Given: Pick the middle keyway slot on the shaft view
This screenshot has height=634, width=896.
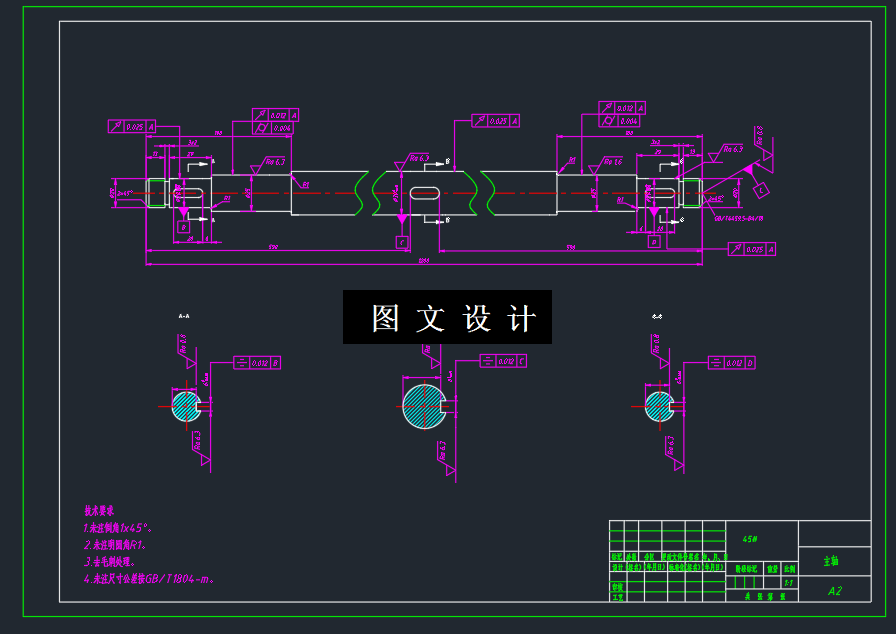Looking at the screenshot, I should (425, 193).
